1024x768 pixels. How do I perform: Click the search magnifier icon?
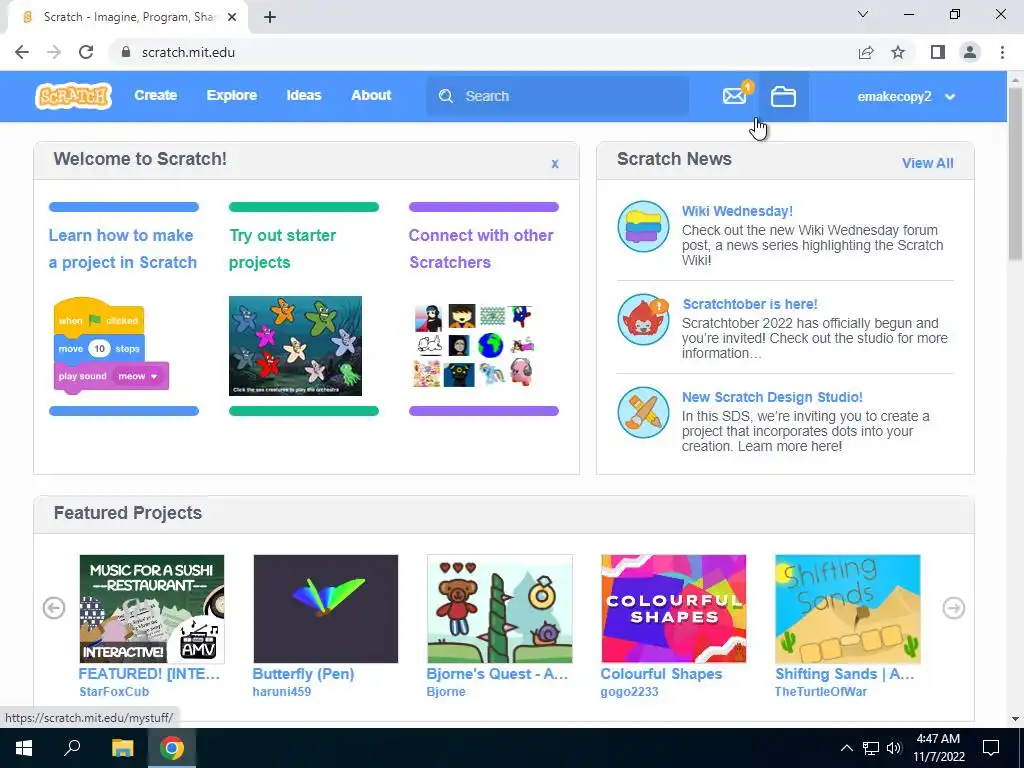point(446,96)
